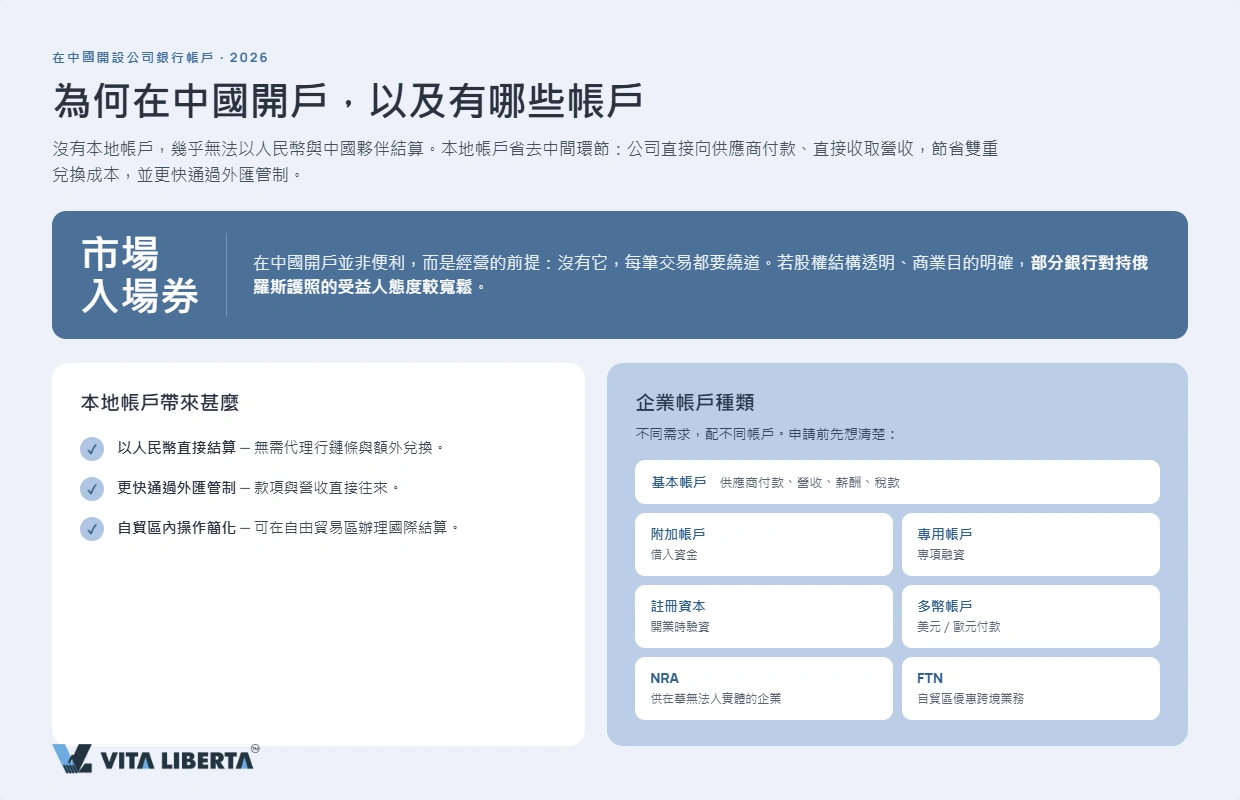The height and width of the screenshot is (800, 1240).
Task: Click checkmark icon beside 以人民幣直接結算
Action: coord(92,449)
